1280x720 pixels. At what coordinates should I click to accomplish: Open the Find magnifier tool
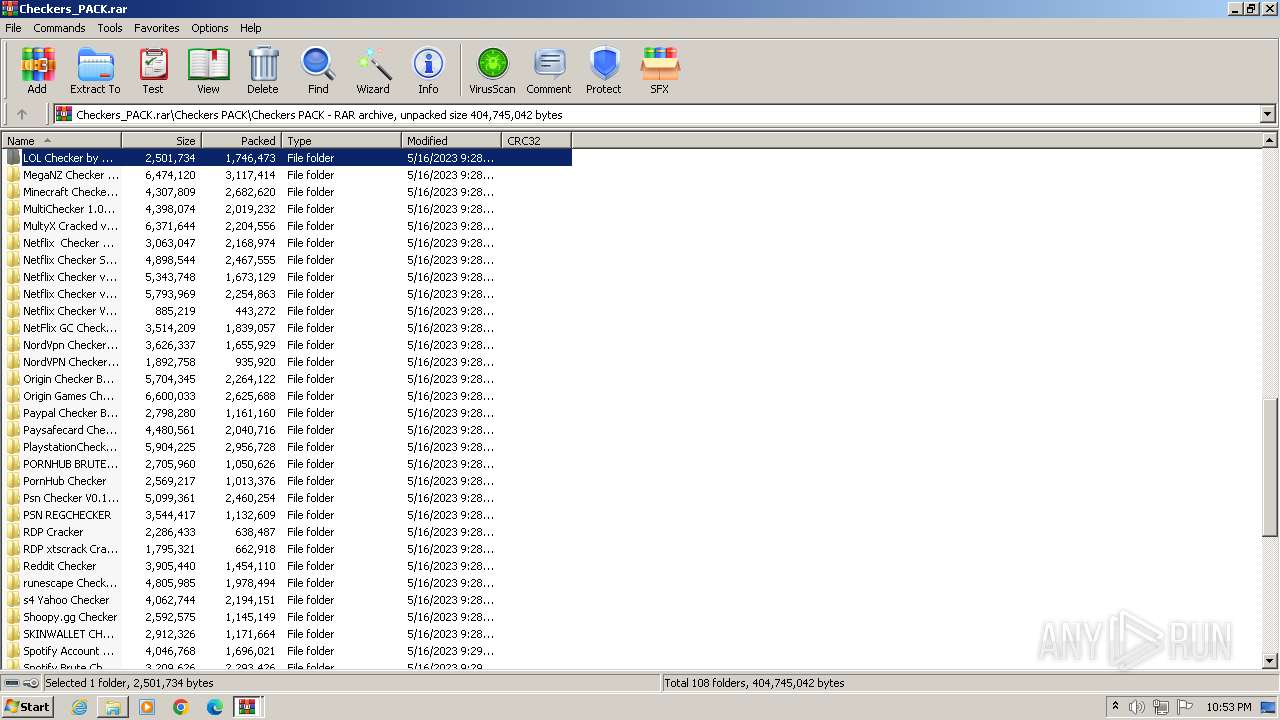point(318,71)
